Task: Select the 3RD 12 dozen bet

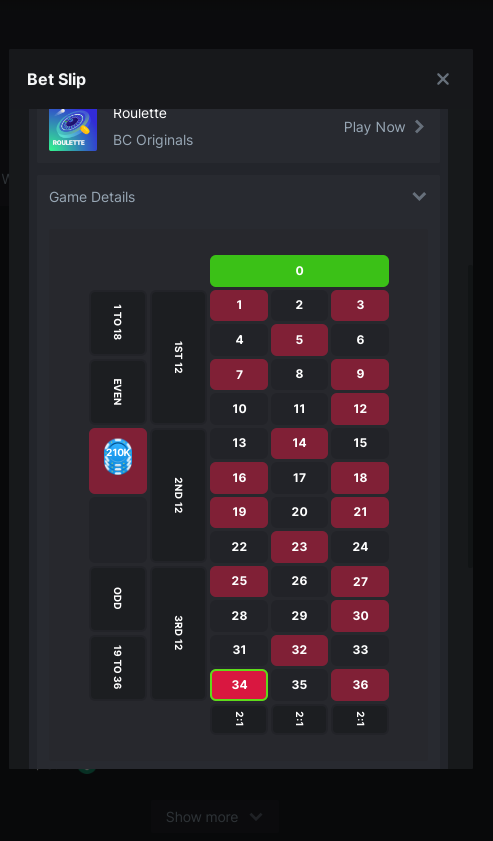Action: (178, 633)
